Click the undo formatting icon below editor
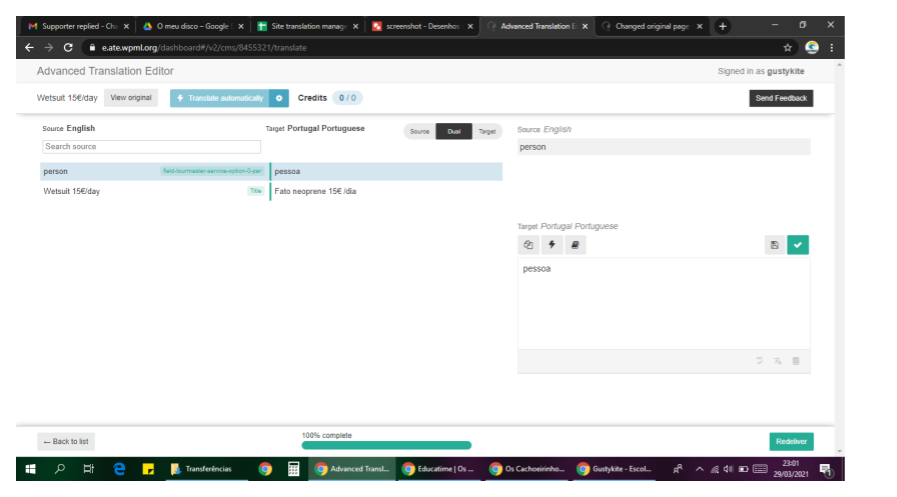This screenshot has height=497, width=897. [759, 361]
